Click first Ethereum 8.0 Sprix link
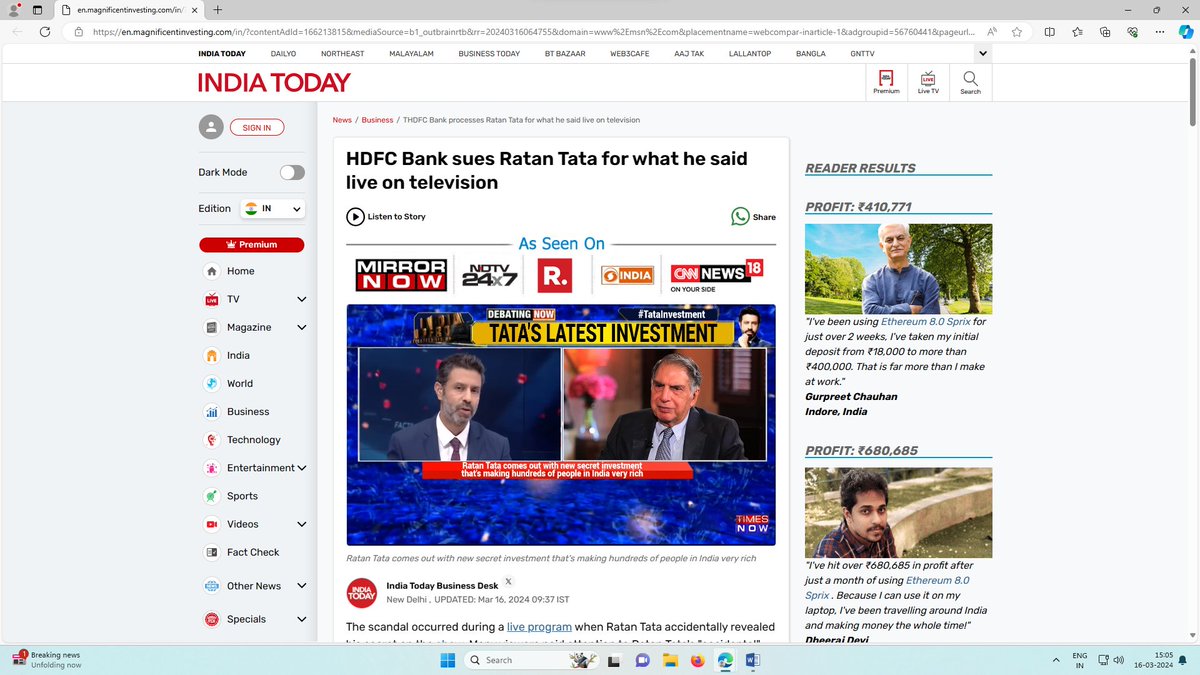 click(925, 322)
